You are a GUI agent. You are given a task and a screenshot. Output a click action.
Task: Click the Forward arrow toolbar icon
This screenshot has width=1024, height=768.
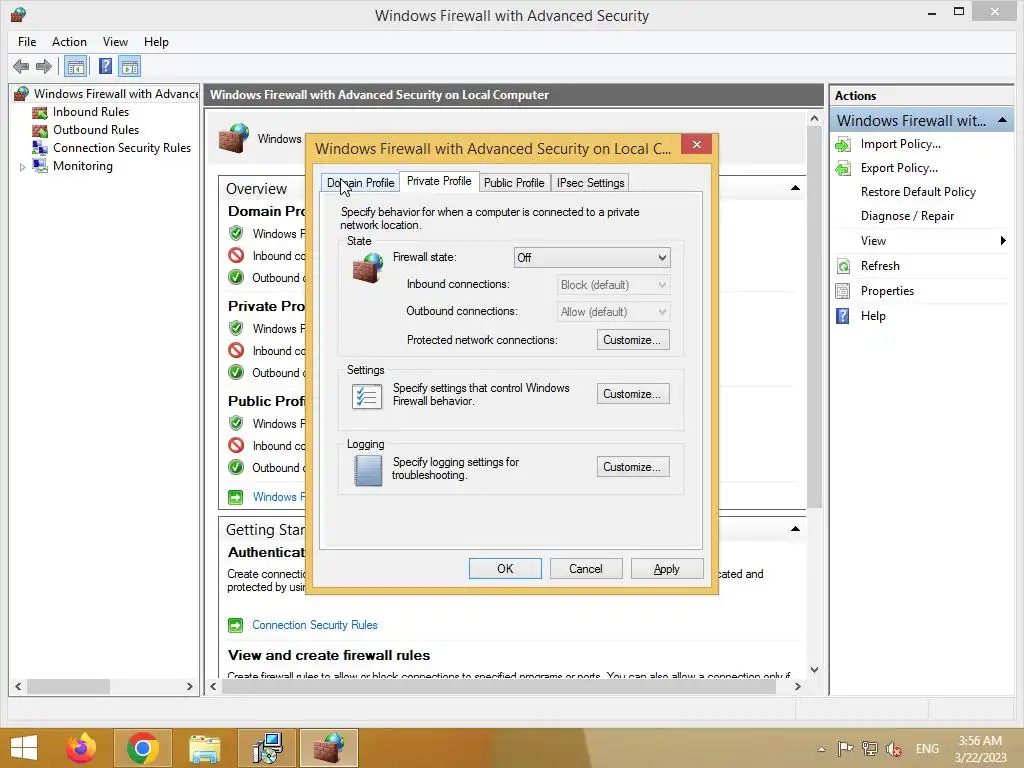tap(44, 66)
